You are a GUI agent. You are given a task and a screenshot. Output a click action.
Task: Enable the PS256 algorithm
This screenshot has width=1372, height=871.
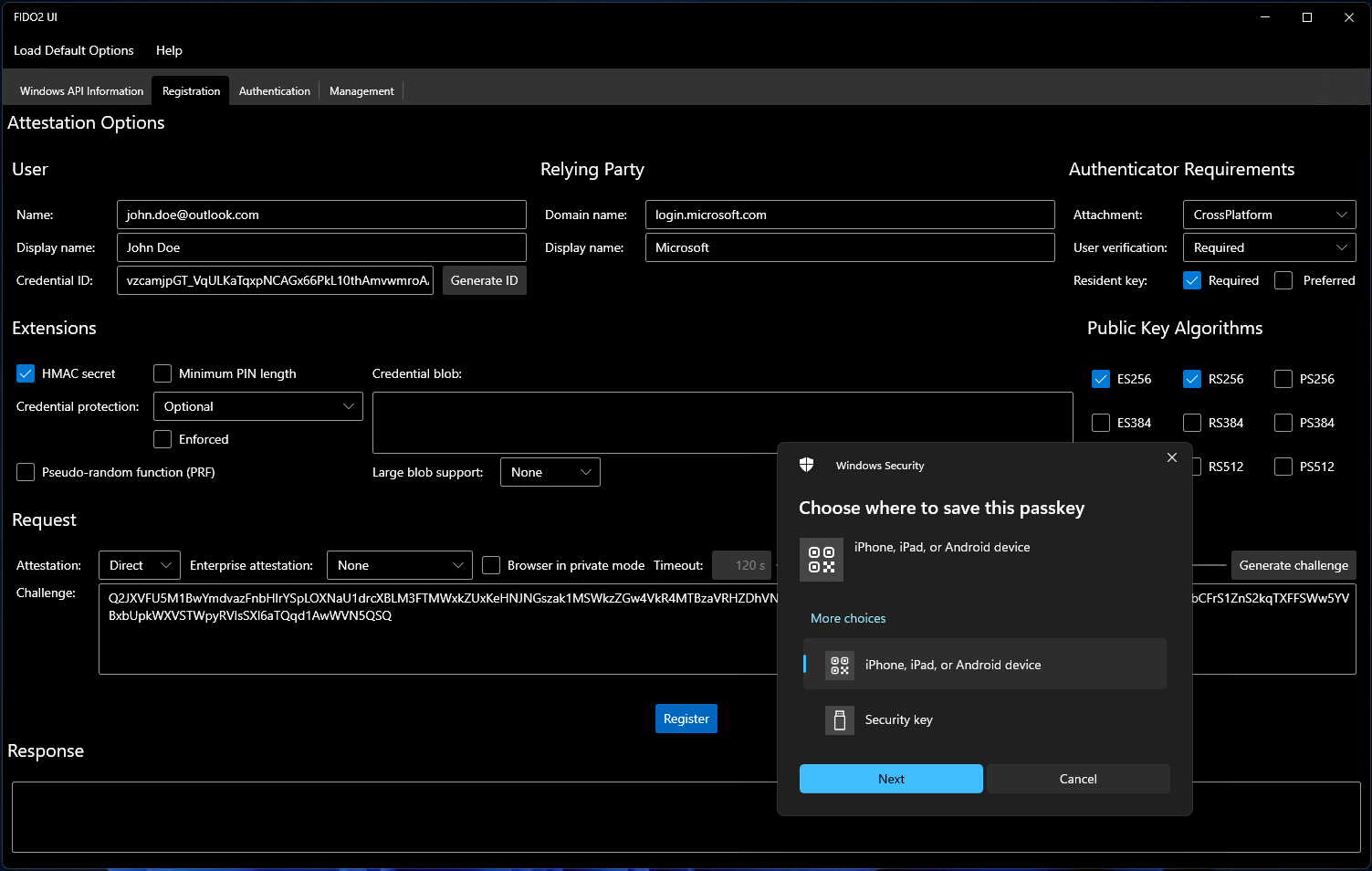coord(1283,379)
